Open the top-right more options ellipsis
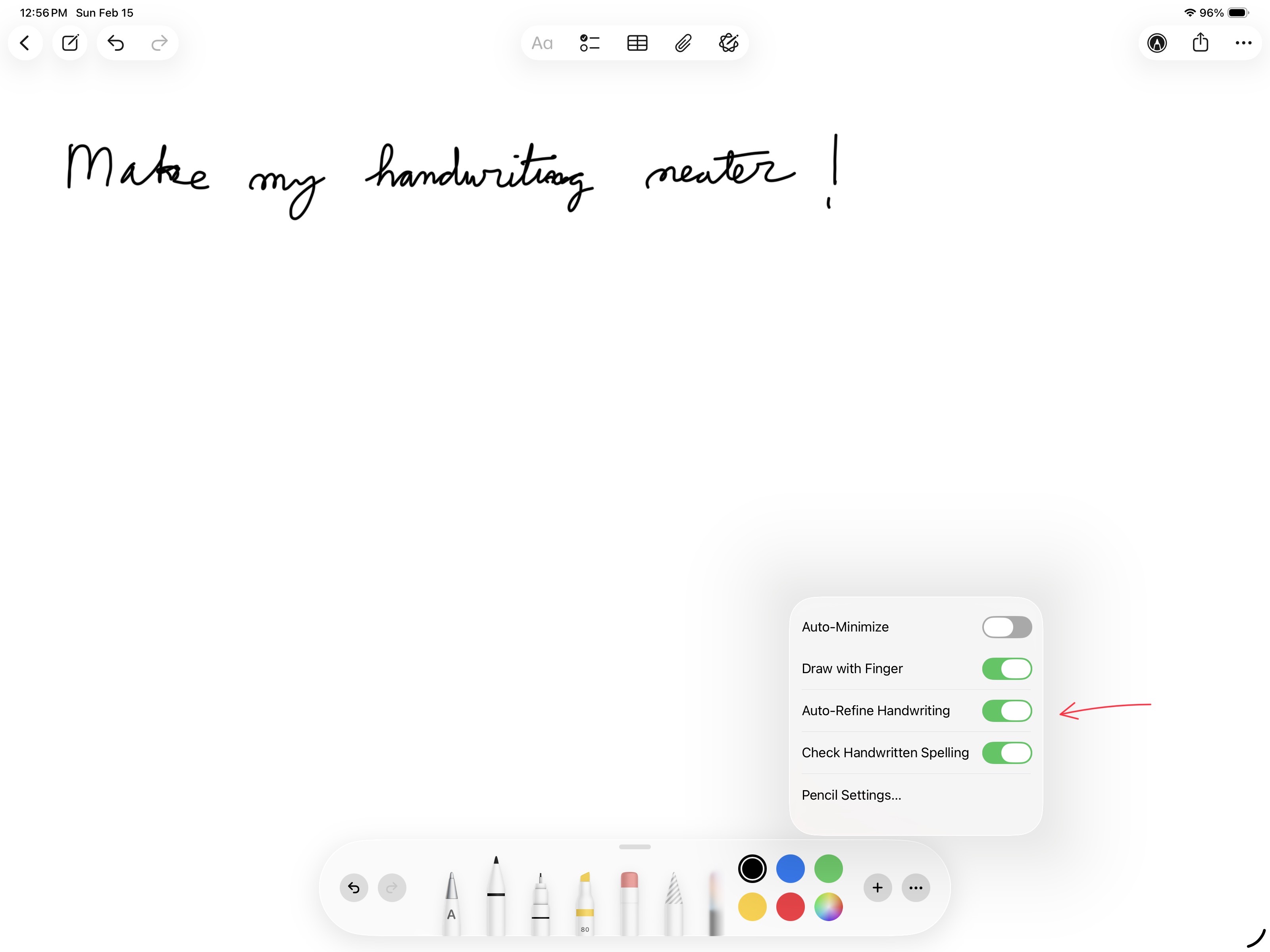Viewport: 1270px width, 952px height. (x=1243, y=43)
